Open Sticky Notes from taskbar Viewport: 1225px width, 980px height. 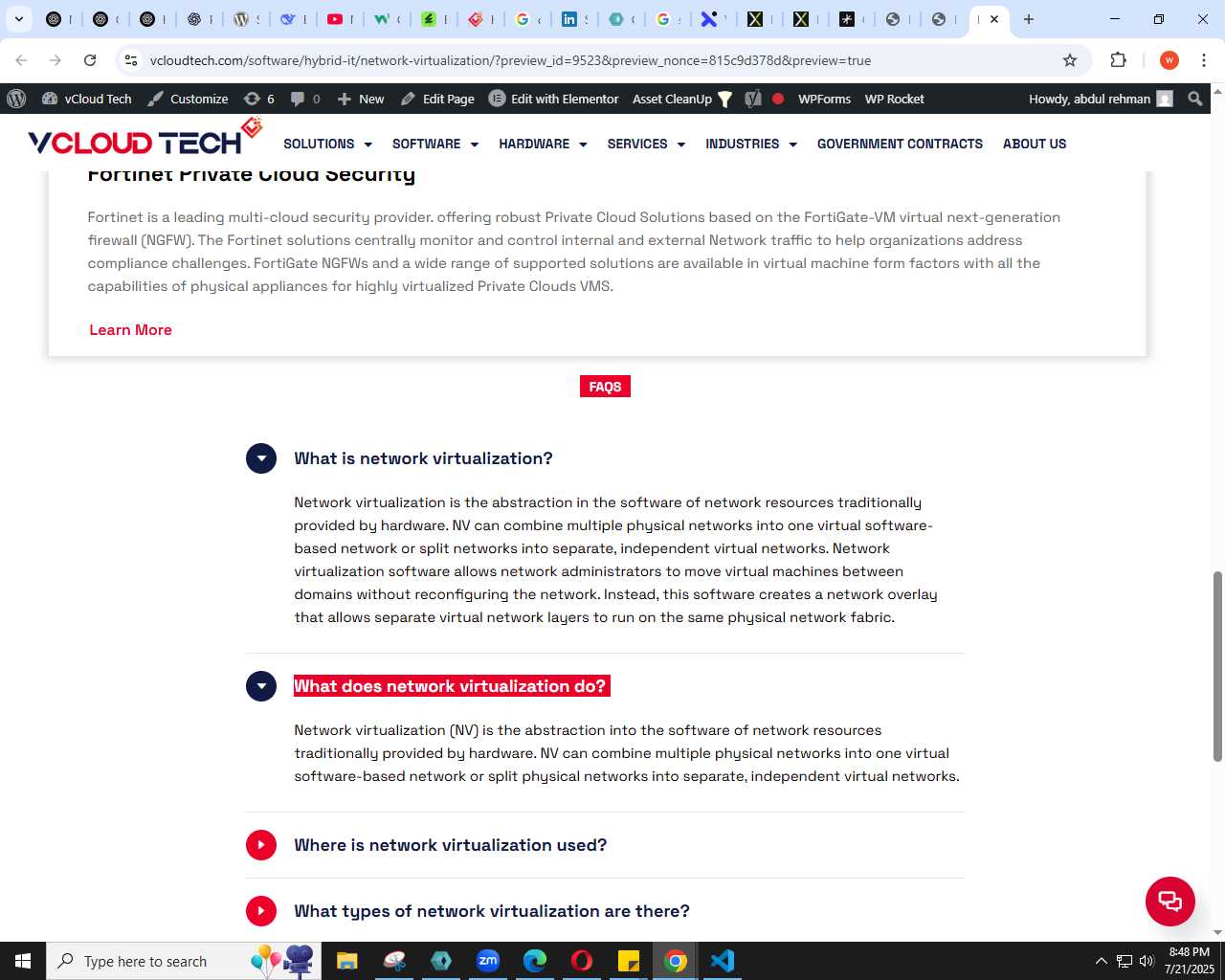629,961
